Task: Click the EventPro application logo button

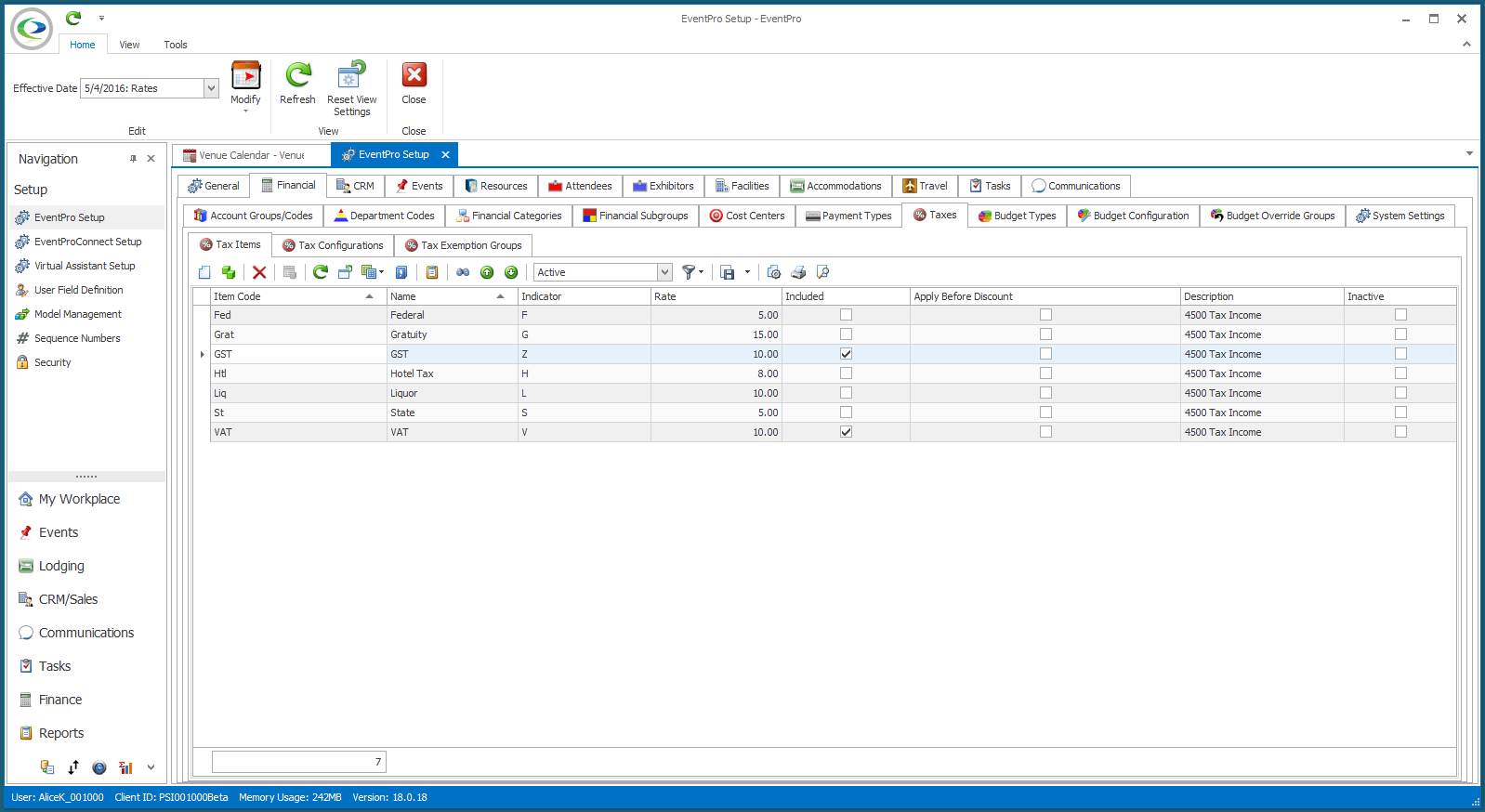Action: (32, 29)
